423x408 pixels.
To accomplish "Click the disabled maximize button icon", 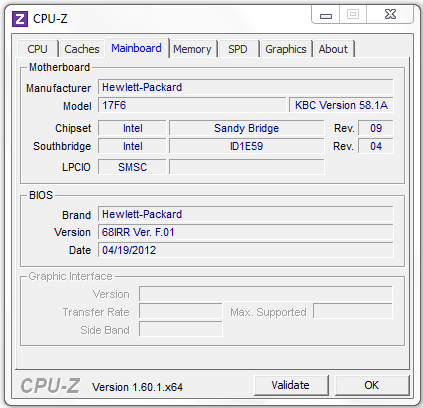I will [353, 15].
